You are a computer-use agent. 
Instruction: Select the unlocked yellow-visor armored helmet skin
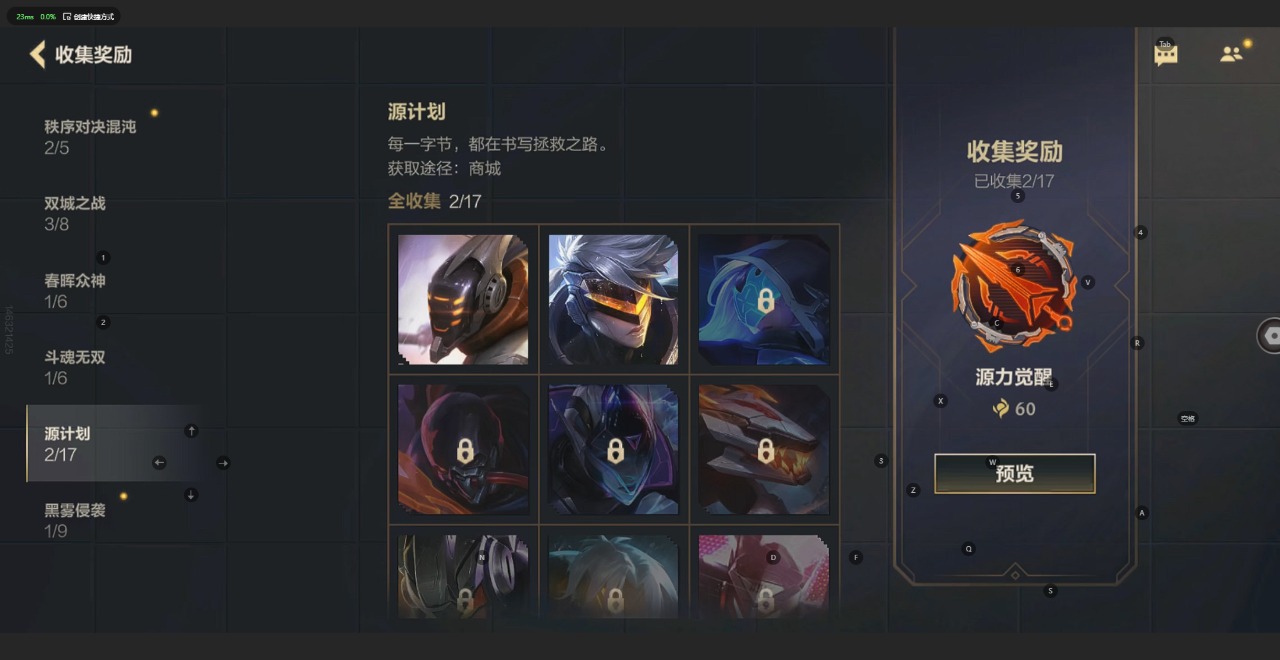coord(463,299)
